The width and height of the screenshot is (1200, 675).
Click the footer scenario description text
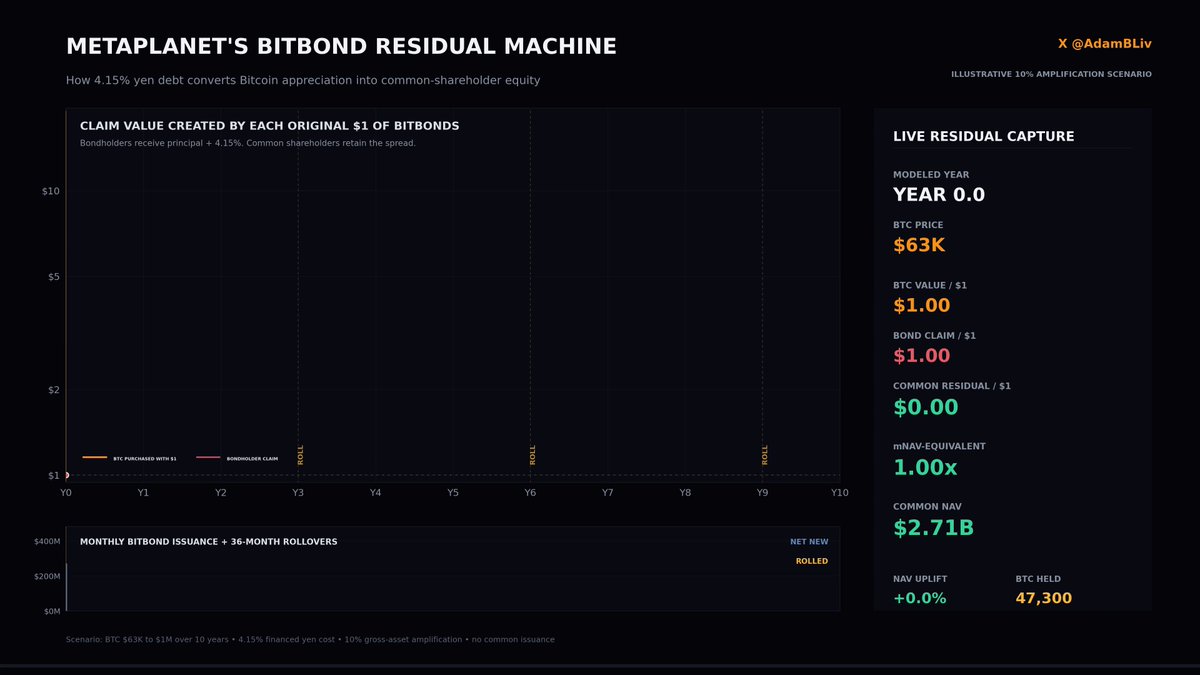click(x=310, y=639)
